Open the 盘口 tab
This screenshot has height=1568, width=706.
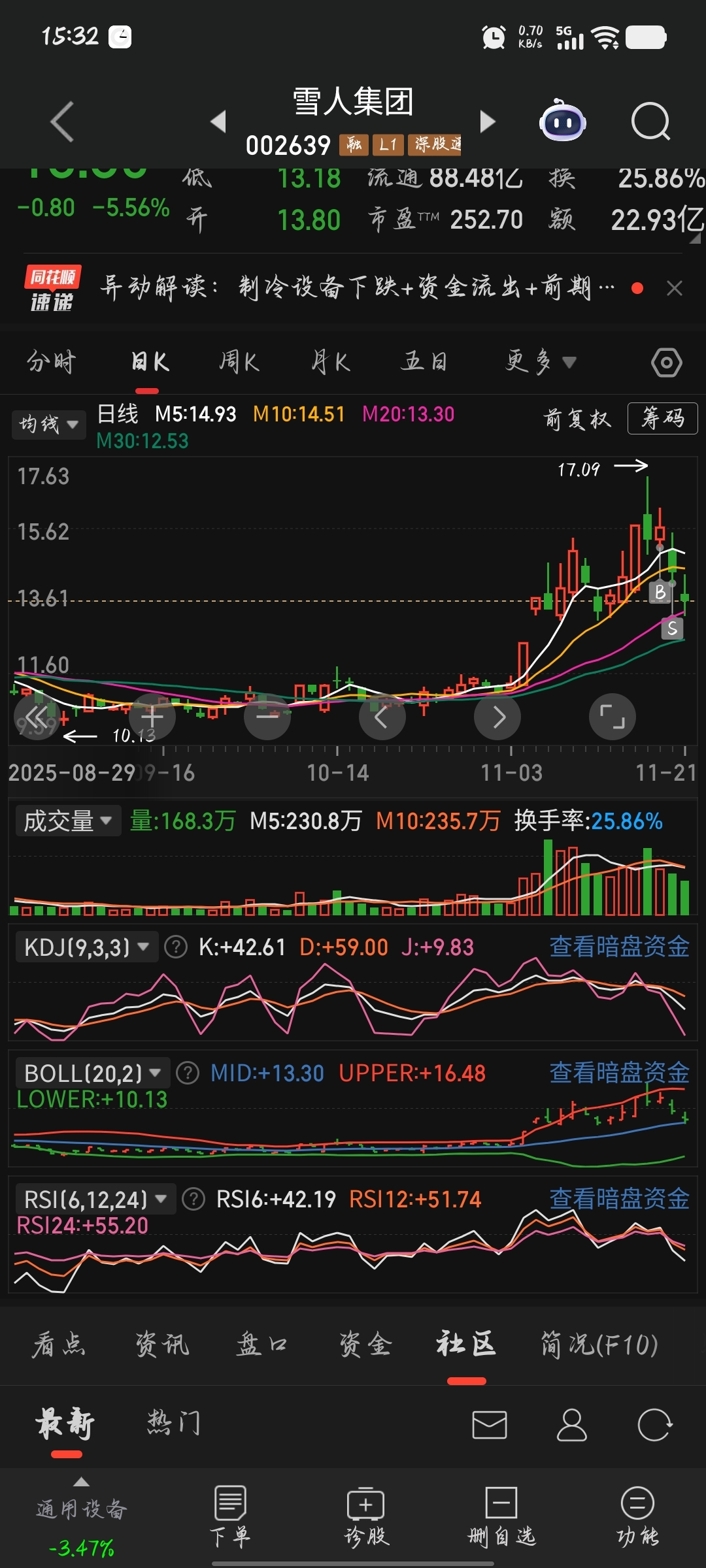coord(261,1345)
